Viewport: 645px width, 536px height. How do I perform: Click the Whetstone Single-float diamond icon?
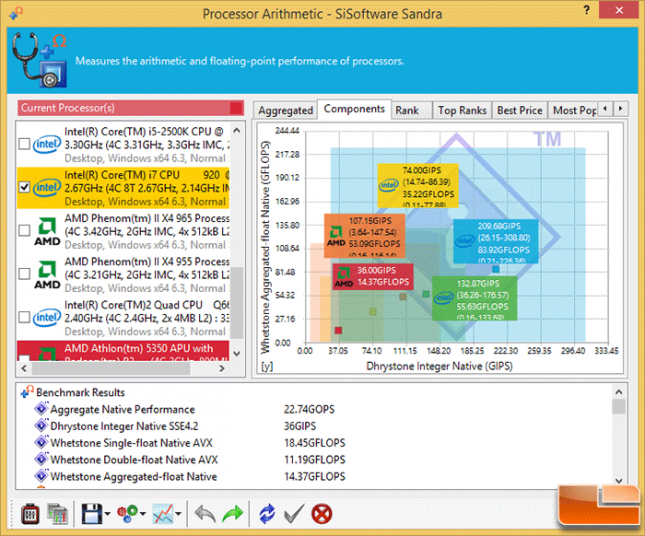coord(41,442)
